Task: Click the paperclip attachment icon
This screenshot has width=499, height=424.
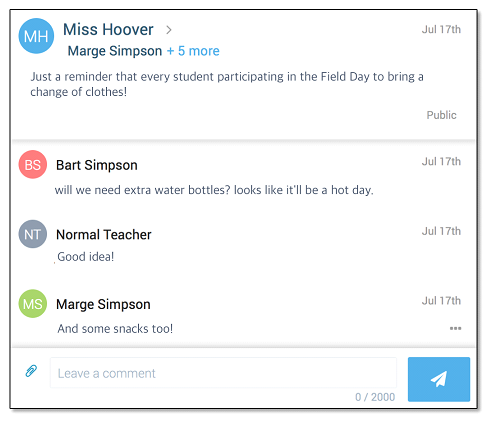Action: click(31, 371)
